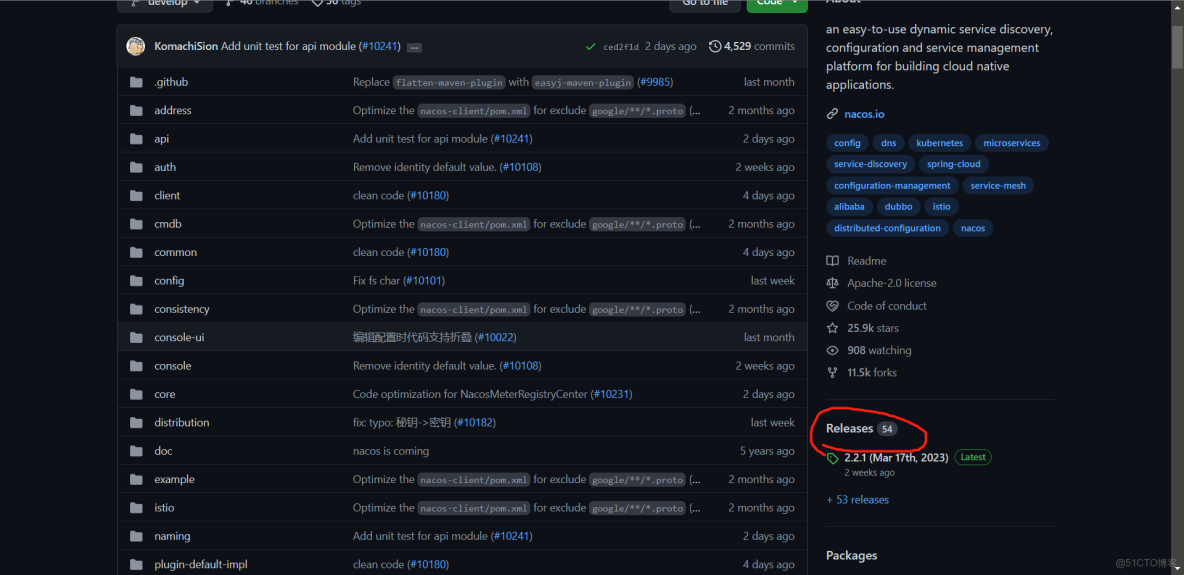Select the microservices topic tag
This screenshot has width=1184, height=575.
coord(1011,143)
